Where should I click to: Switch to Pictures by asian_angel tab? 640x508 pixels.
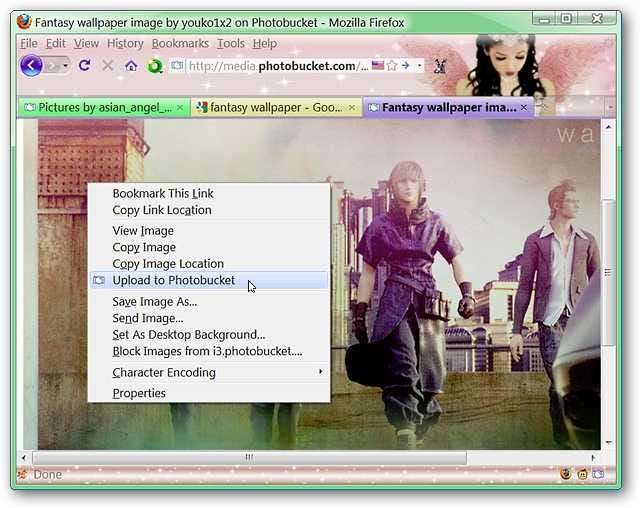click(104, 108)
